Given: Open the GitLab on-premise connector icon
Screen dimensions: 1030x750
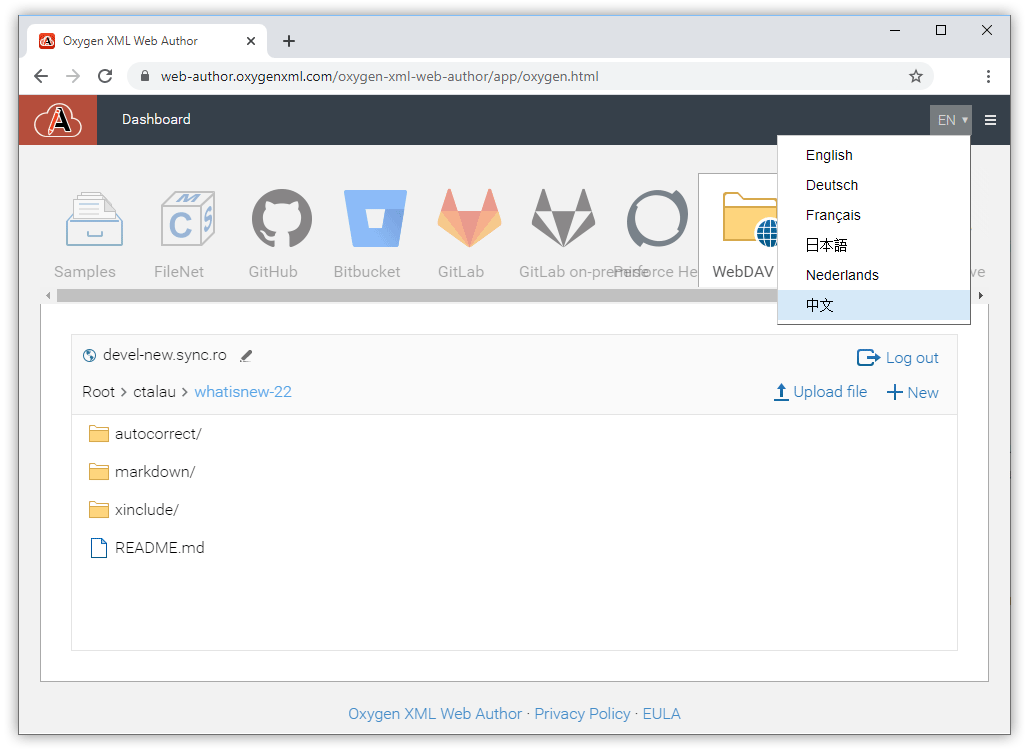Looking at the screenshot, I should pyautogui.click(x=563, y=218).
